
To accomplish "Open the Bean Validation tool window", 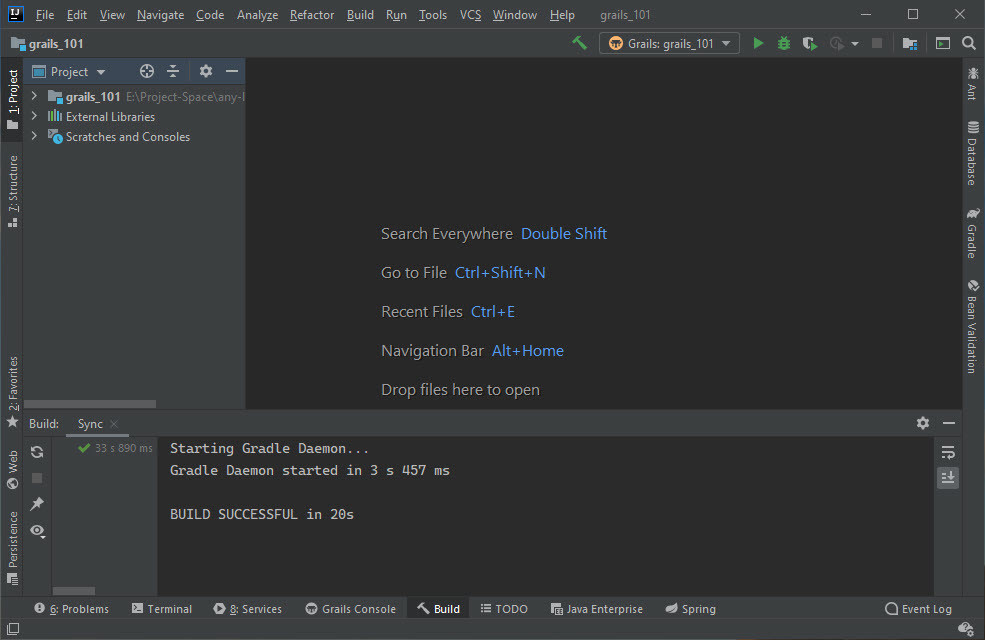I will tap(972, 326).
